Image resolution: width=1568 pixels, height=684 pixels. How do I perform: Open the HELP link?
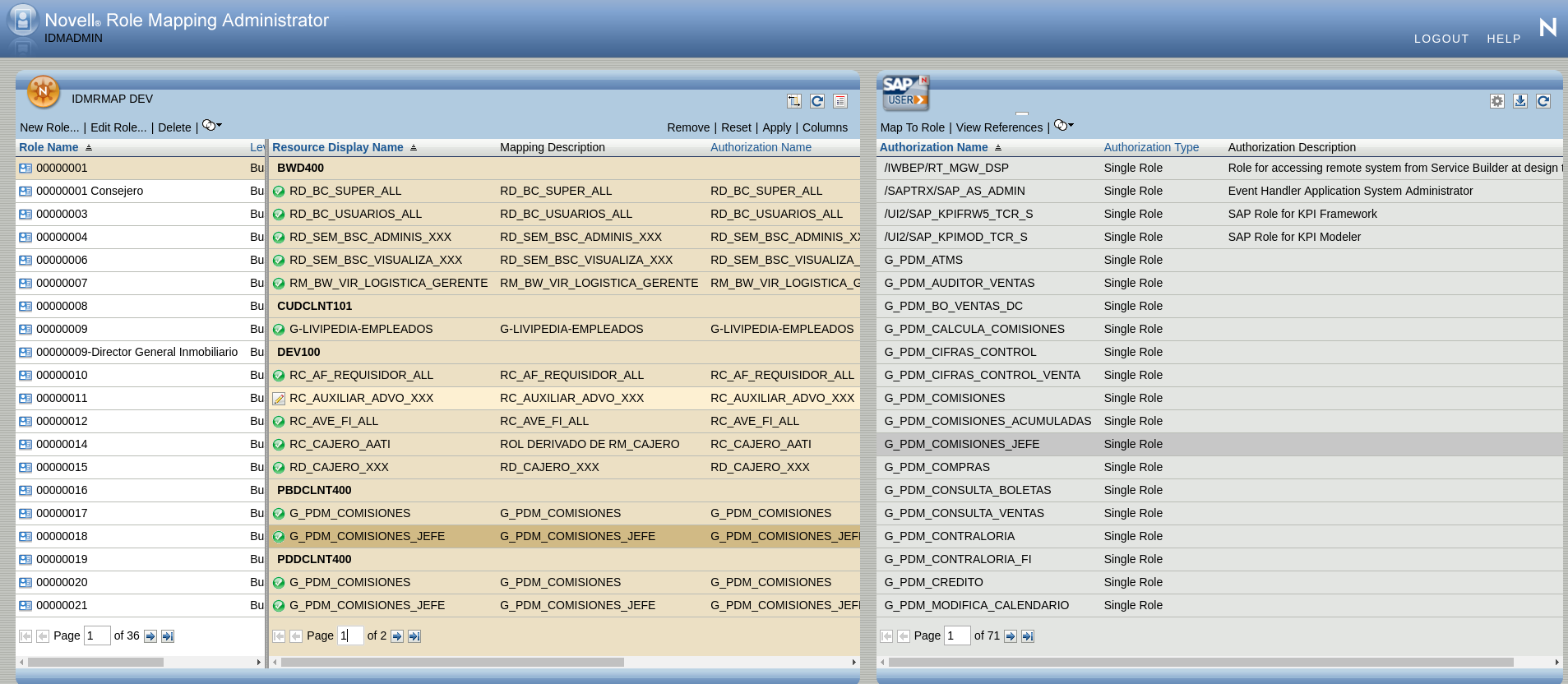point(1503,39)
